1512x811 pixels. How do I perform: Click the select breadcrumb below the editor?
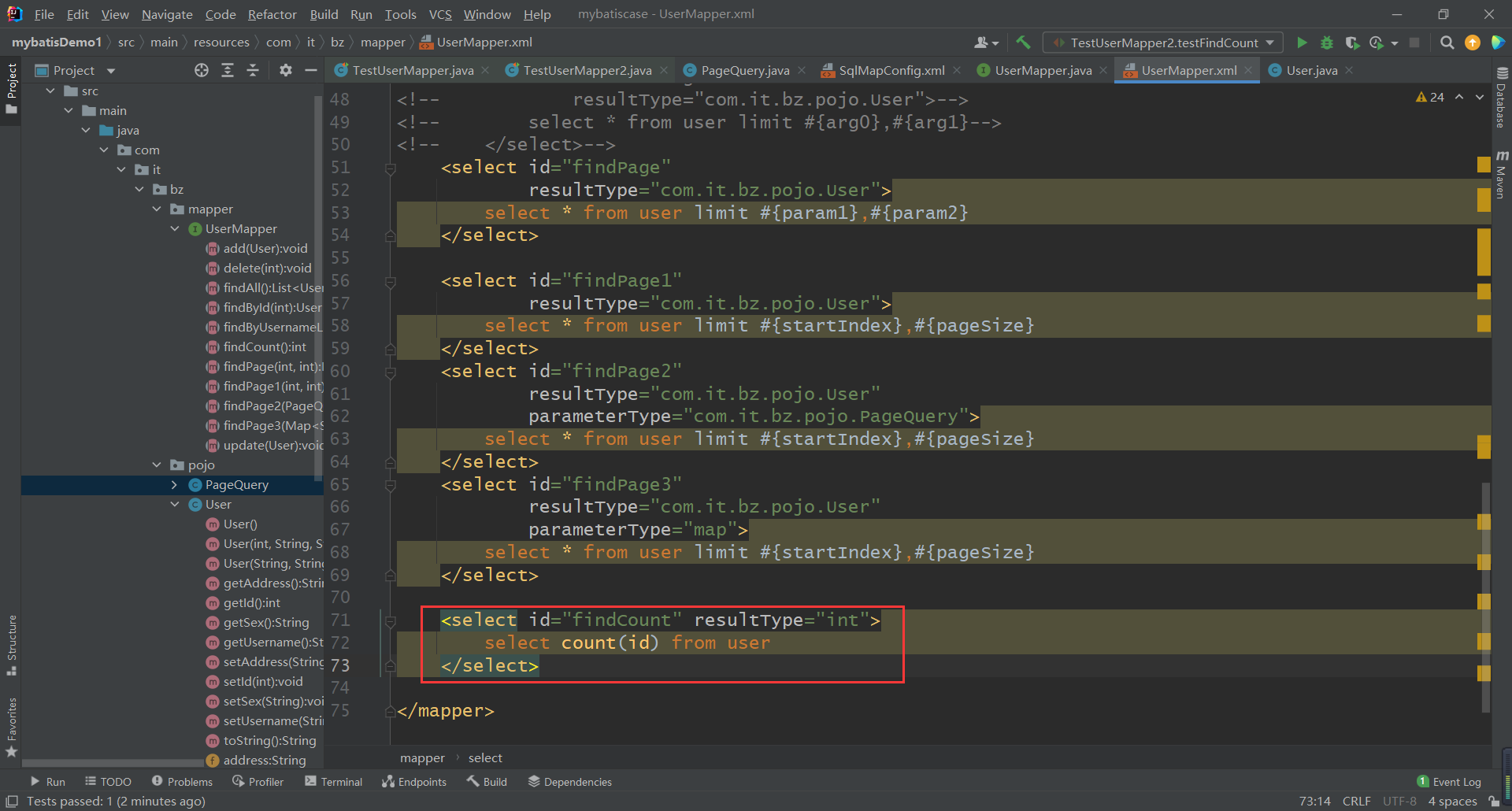485,757
